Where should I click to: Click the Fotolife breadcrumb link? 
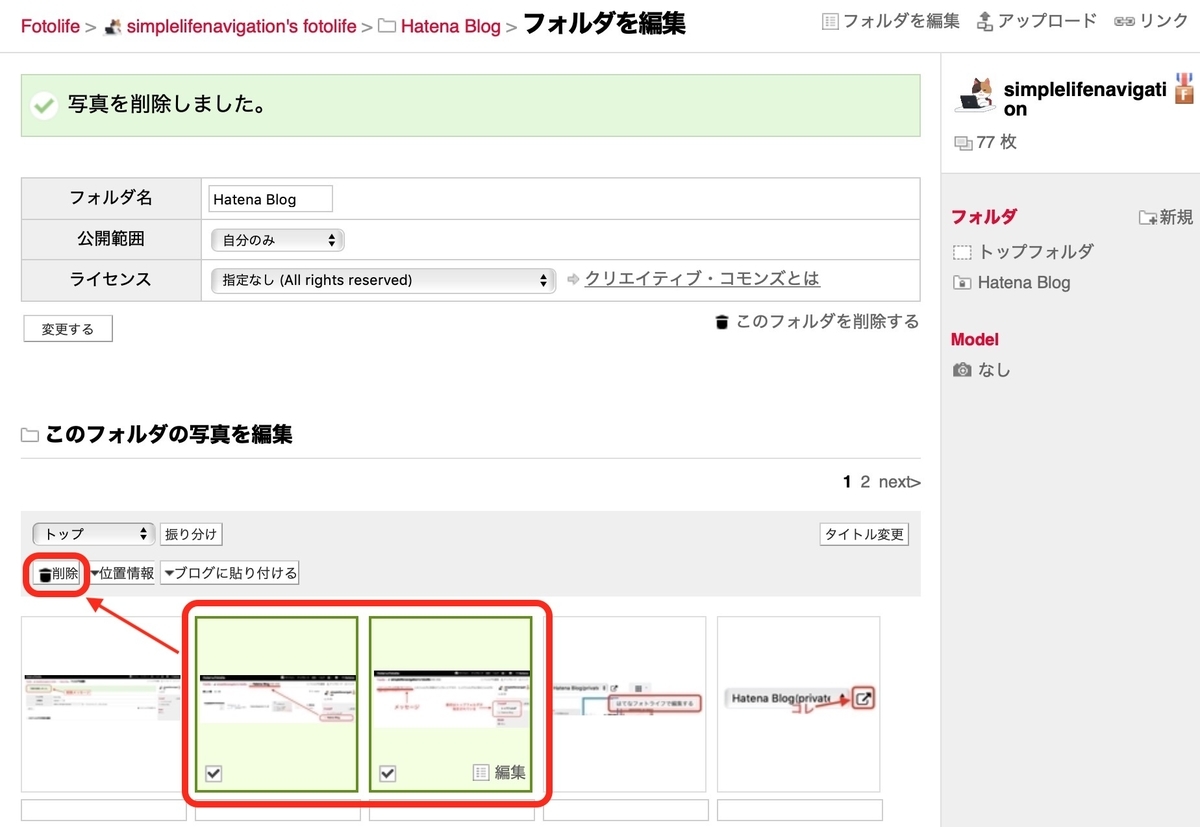[x=50, y=26]
